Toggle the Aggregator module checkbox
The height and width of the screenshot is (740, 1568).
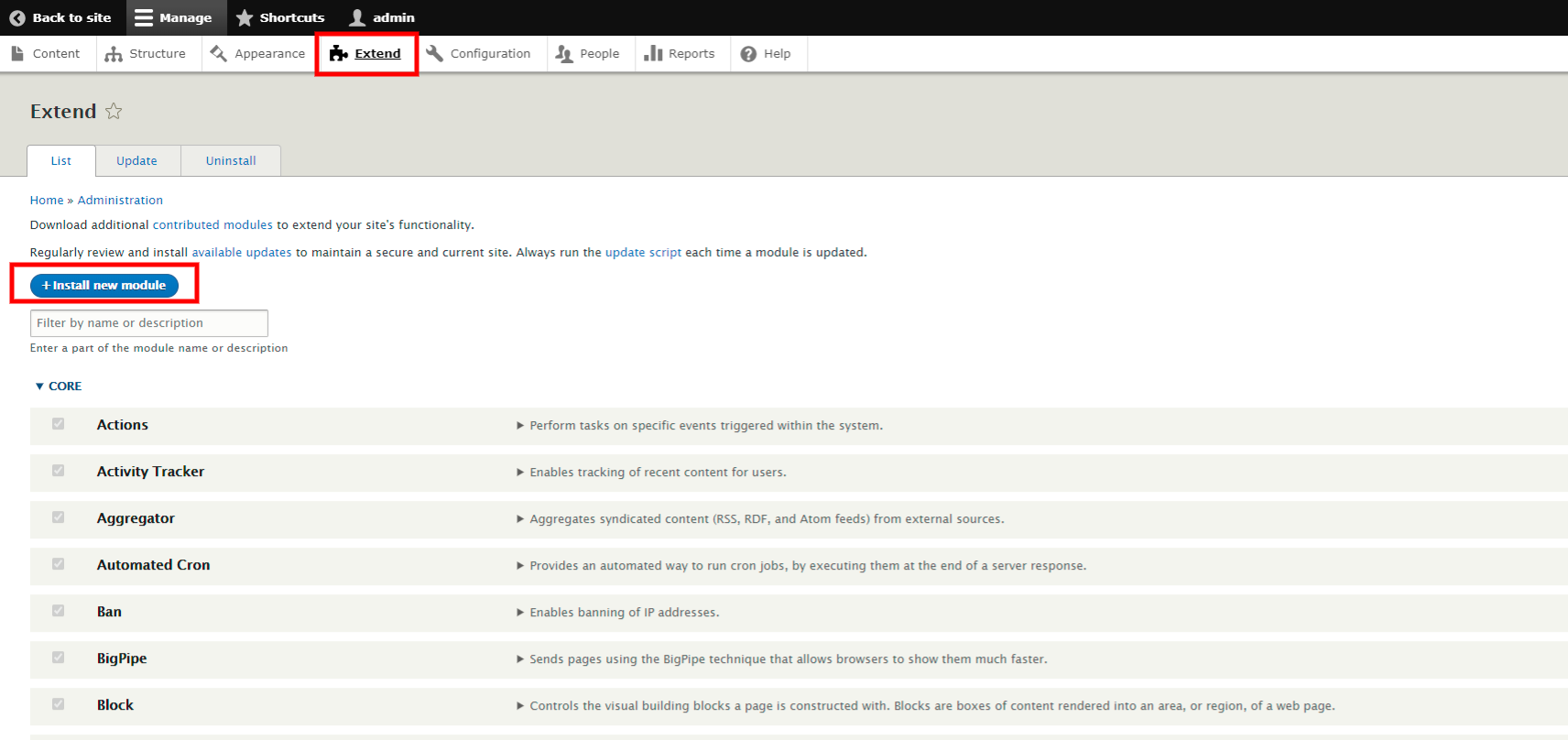tap(59, 517)
